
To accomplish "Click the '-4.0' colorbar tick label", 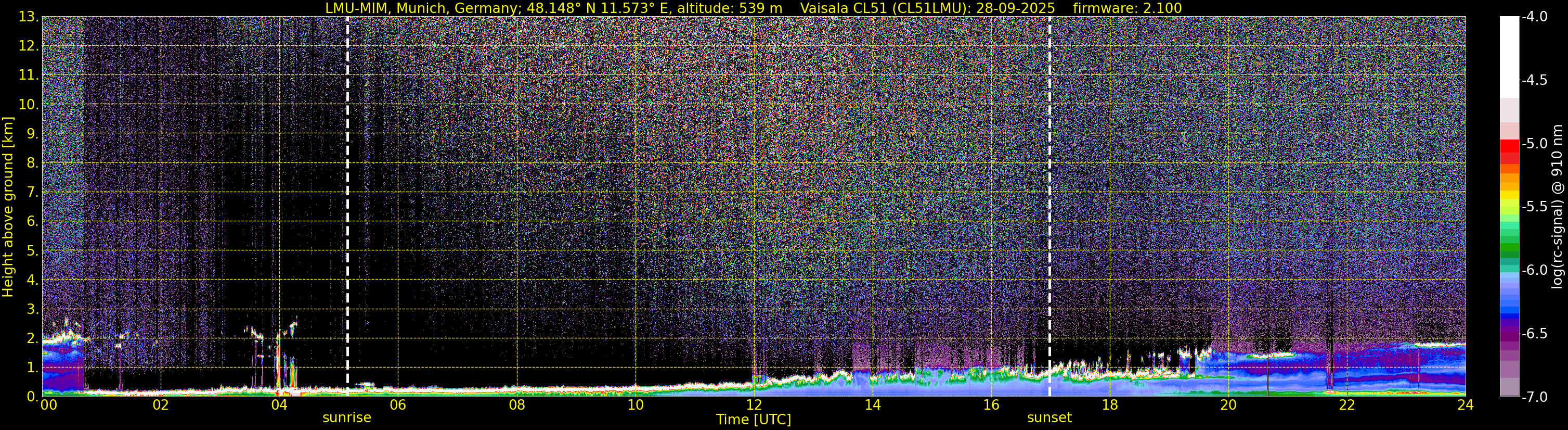I will click(x=1535, y=17).
